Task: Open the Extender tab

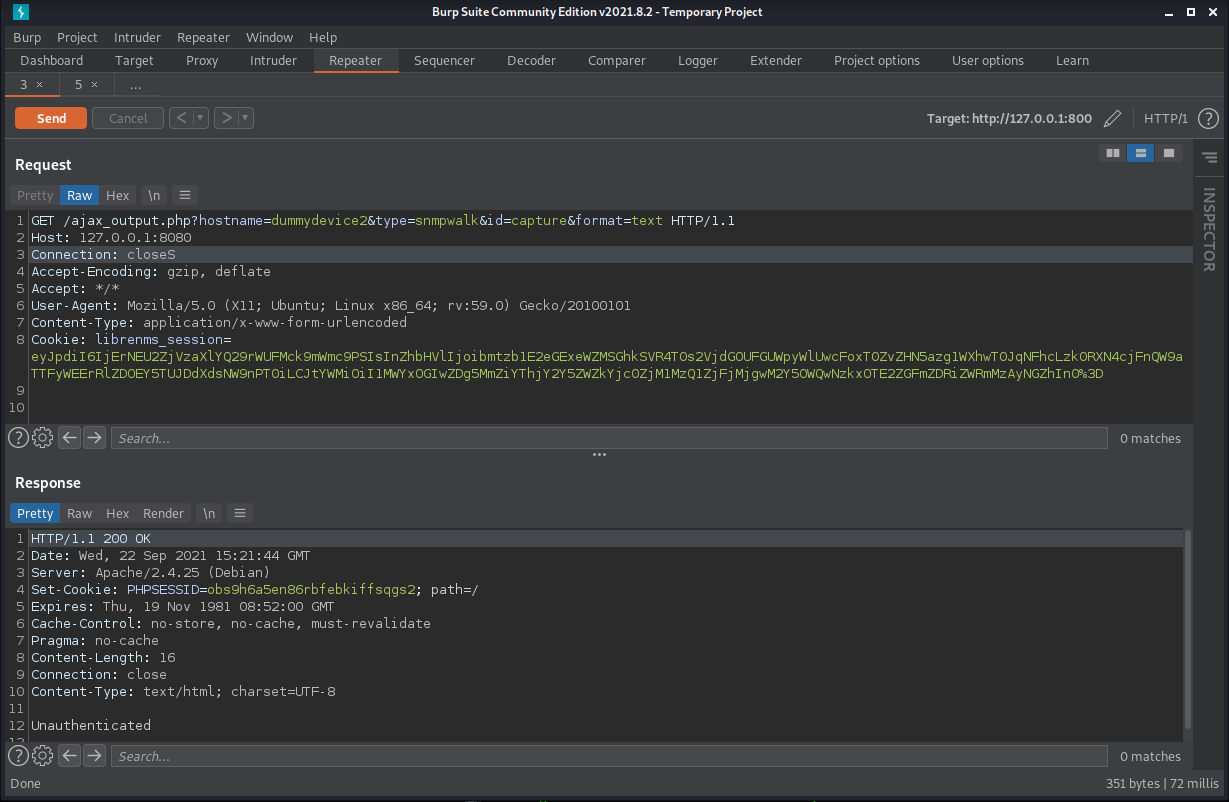Action: [776, 60]
